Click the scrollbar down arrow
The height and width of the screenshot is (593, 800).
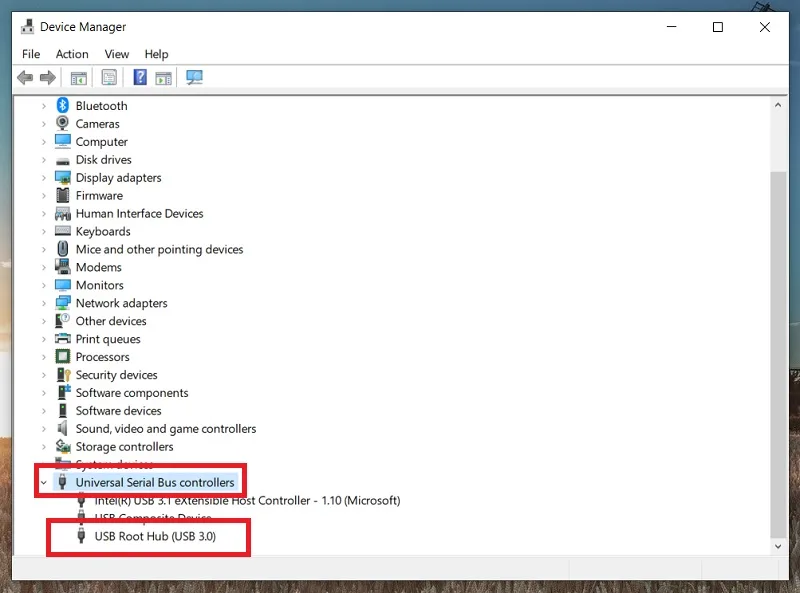click(x=778, y=547)
